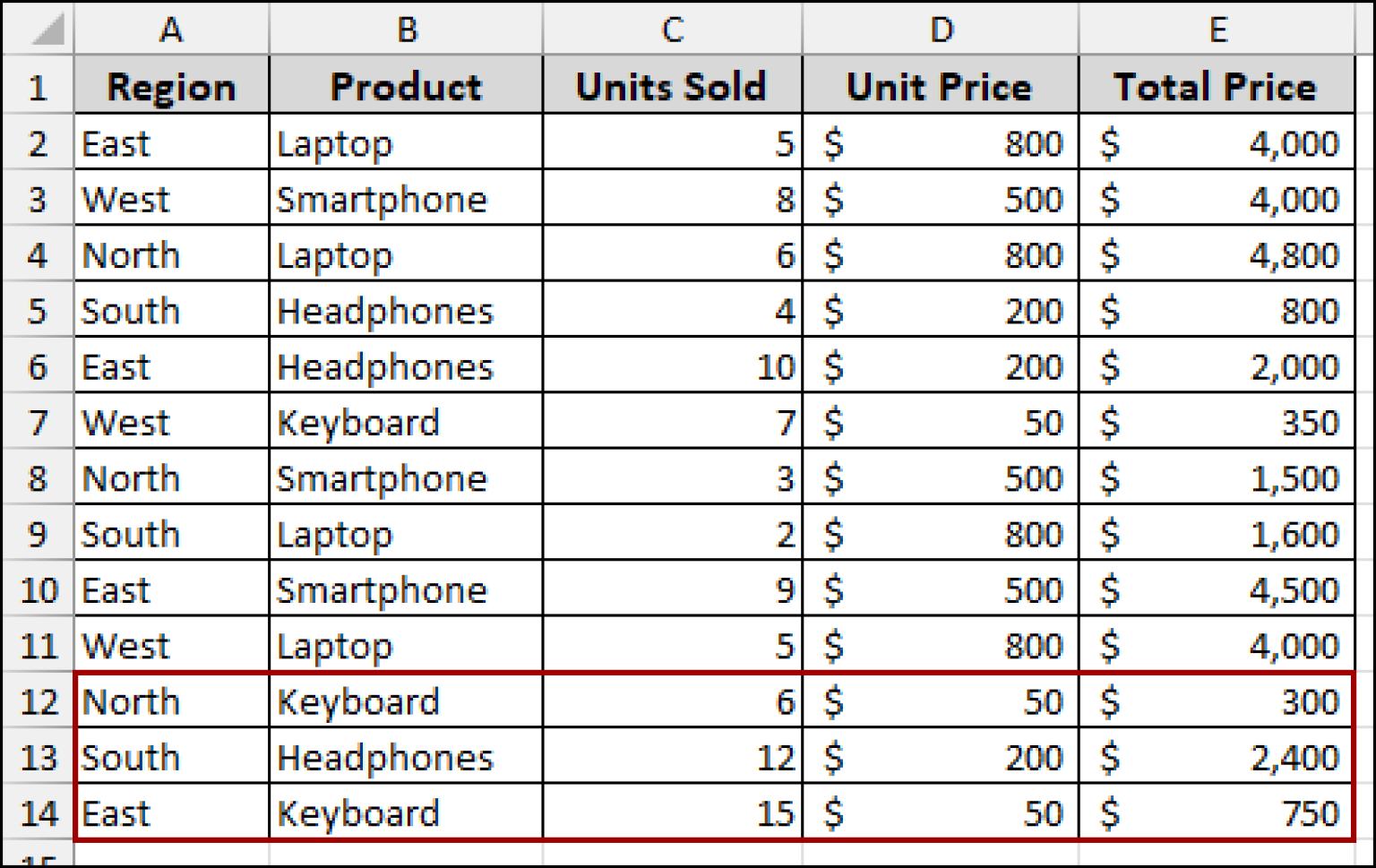The width and height of the screenshot is (1376, 868).
Task: Select the 750 total in row 14
Action: pos(1216,812)
